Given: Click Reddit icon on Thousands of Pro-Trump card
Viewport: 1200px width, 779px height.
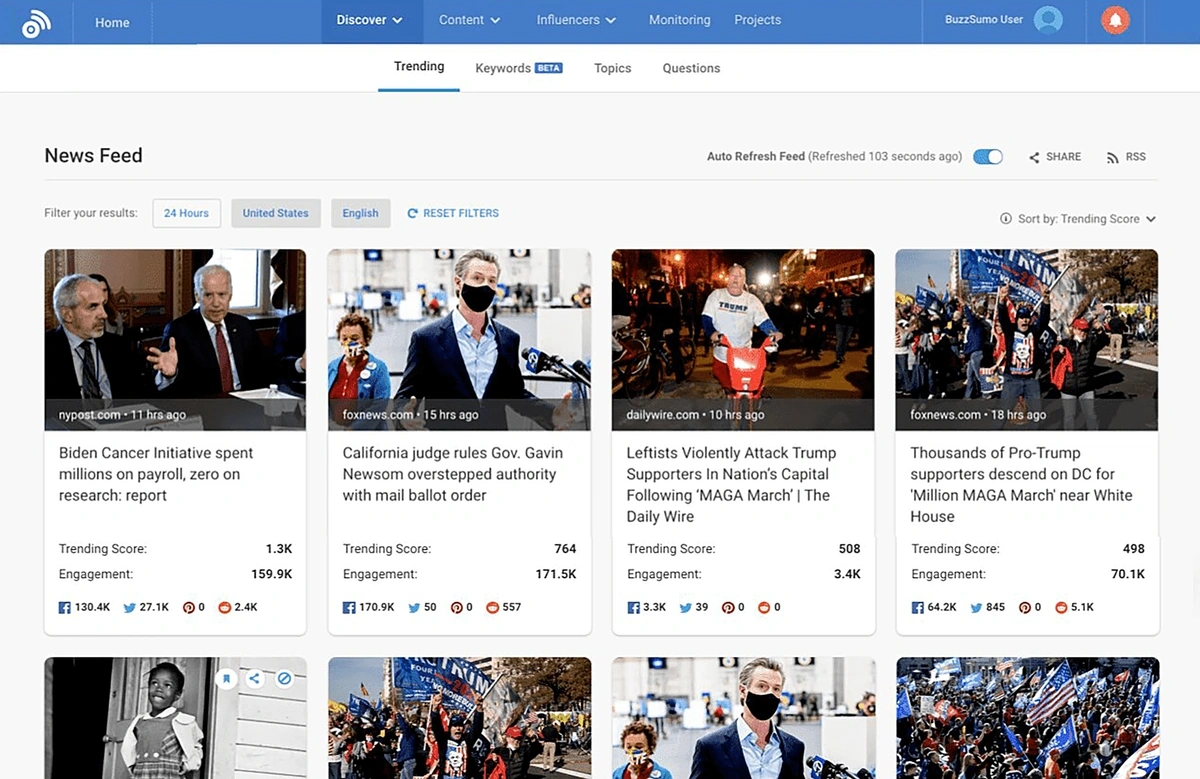Looking at the screenshot, I should [x=1061, y=607].
